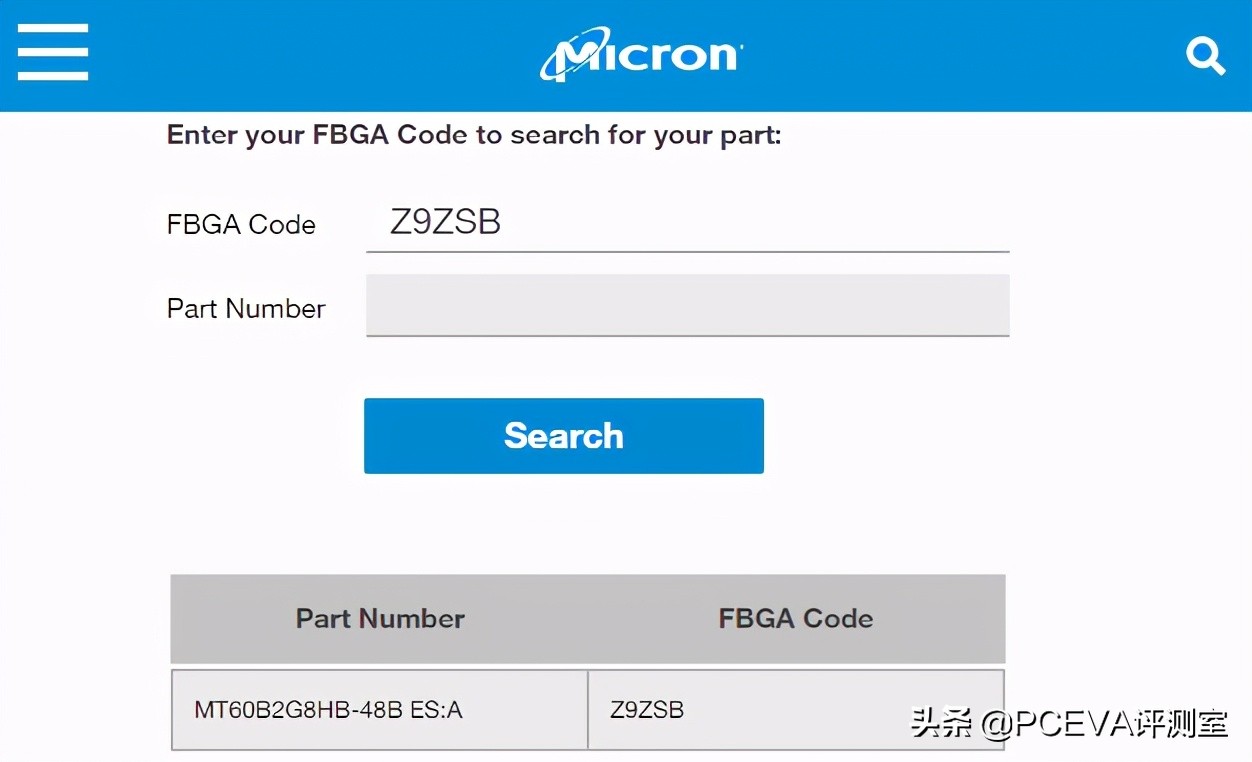Open the hamburger navigation menu
1252x762 pixels.
point(53,52)
